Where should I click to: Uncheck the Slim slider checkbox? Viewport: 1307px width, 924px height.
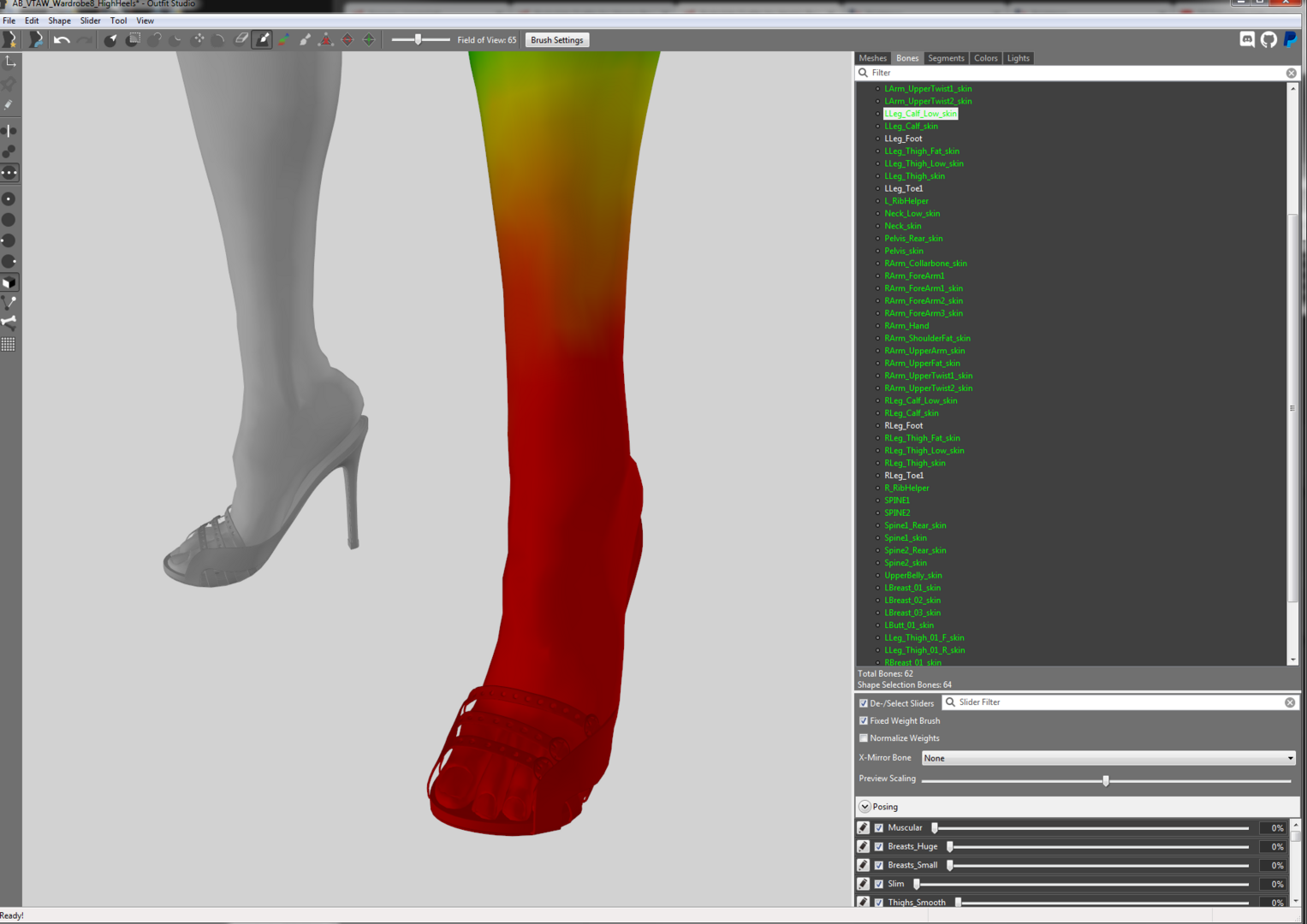(x=879, y=885)
